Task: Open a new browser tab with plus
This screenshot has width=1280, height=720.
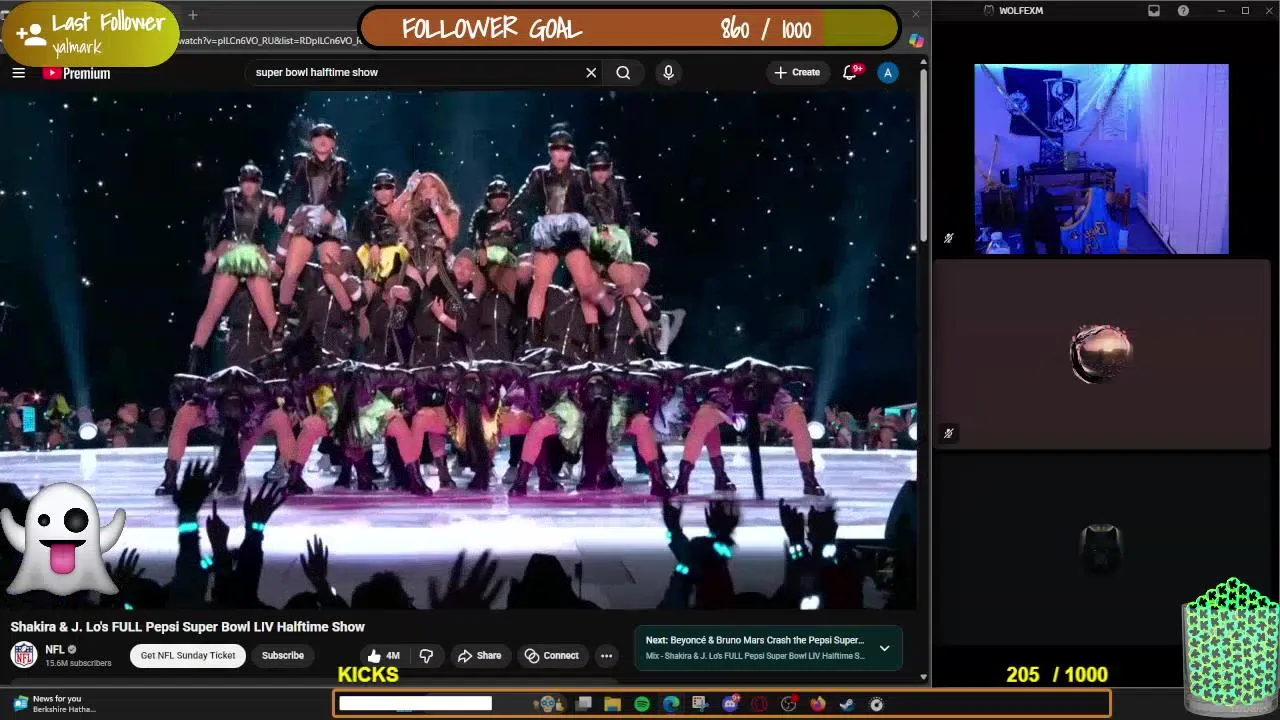Action: click(193, 15)
